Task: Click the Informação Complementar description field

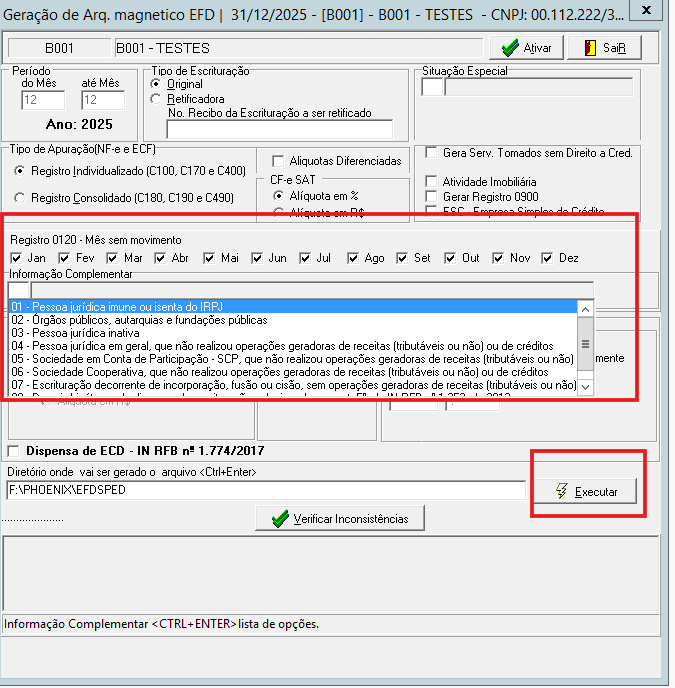Action: pos(312,290)
